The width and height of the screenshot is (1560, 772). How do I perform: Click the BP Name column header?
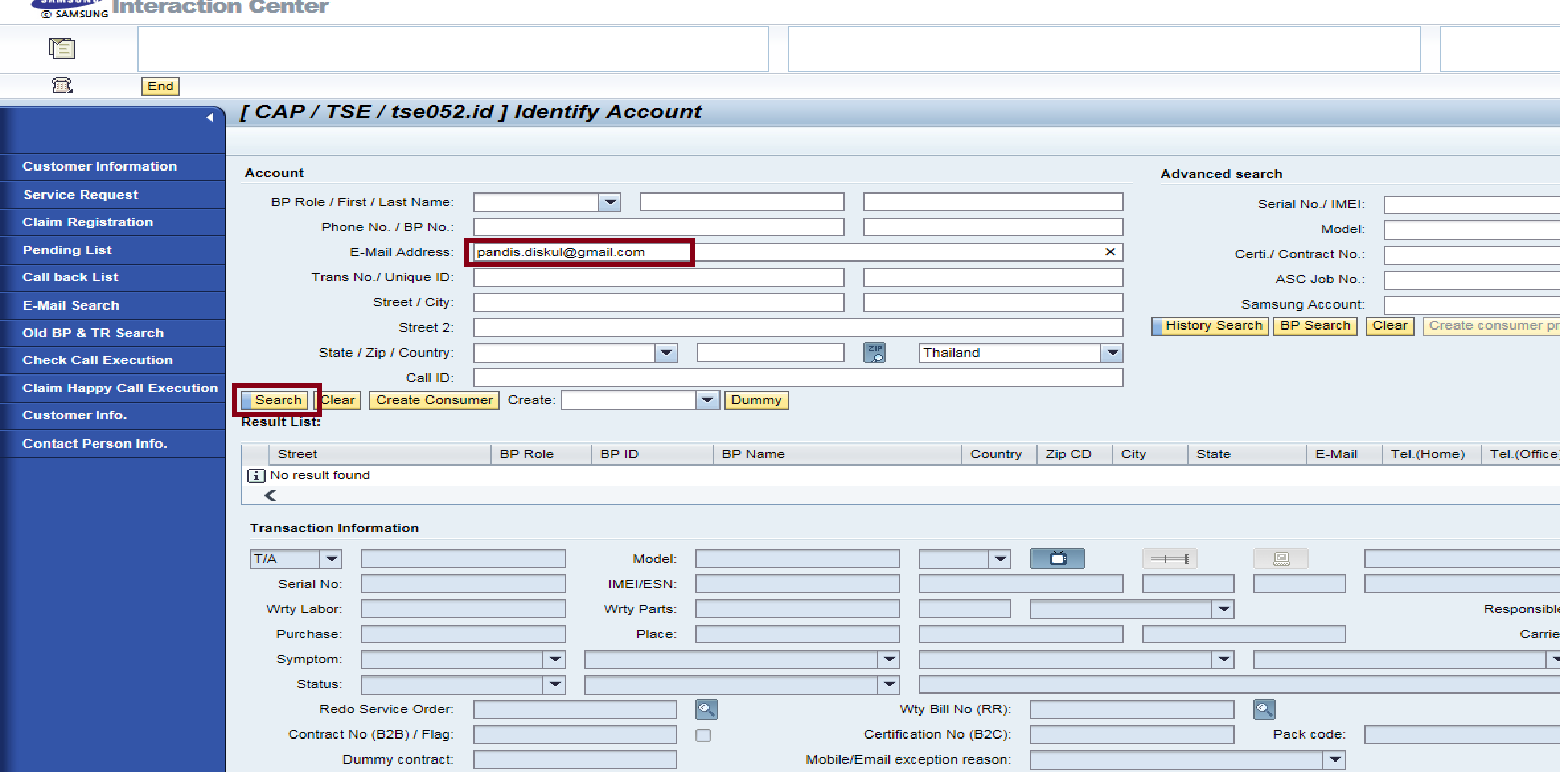point(753,454)
